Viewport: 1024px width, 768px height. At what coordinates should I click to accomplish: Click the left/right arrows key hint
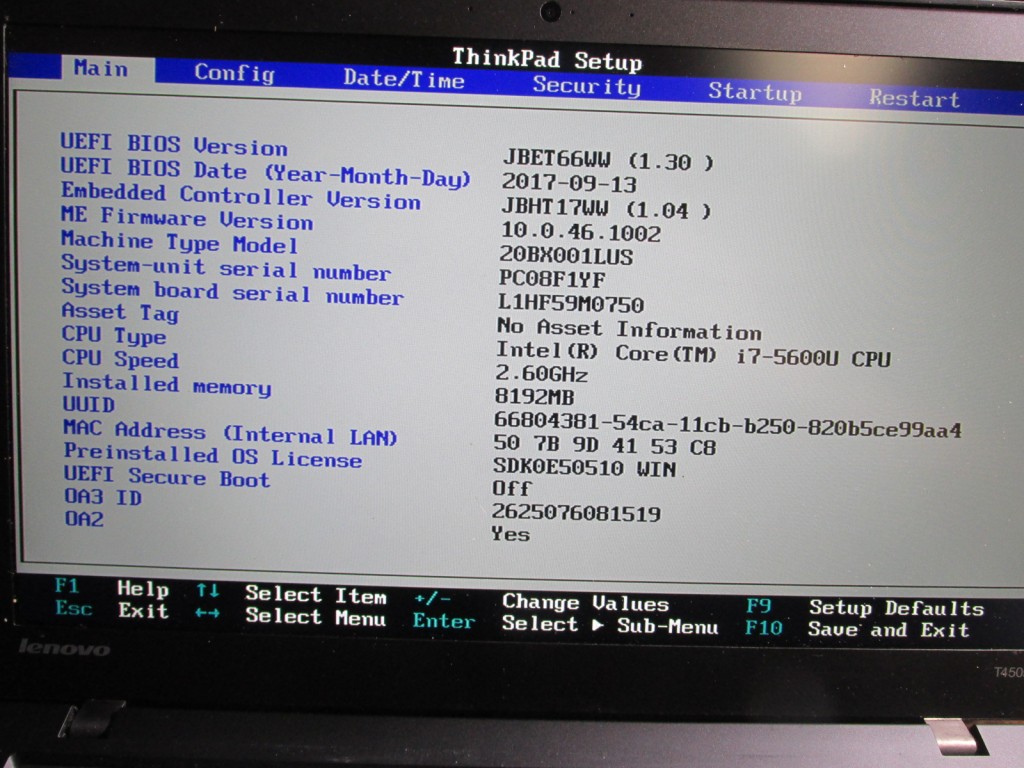coord(208,613)
